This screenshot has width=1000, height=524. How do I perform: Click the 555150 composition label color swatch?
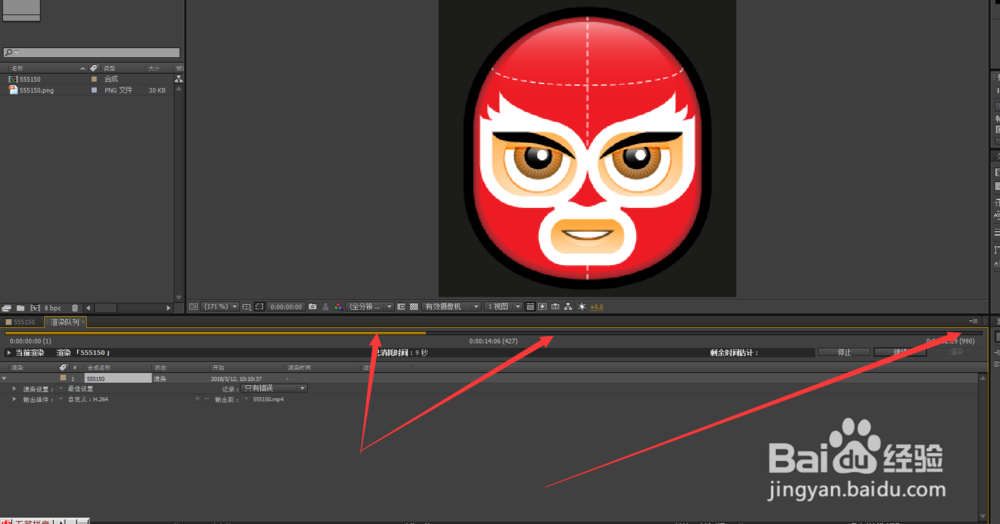point(94,79)
